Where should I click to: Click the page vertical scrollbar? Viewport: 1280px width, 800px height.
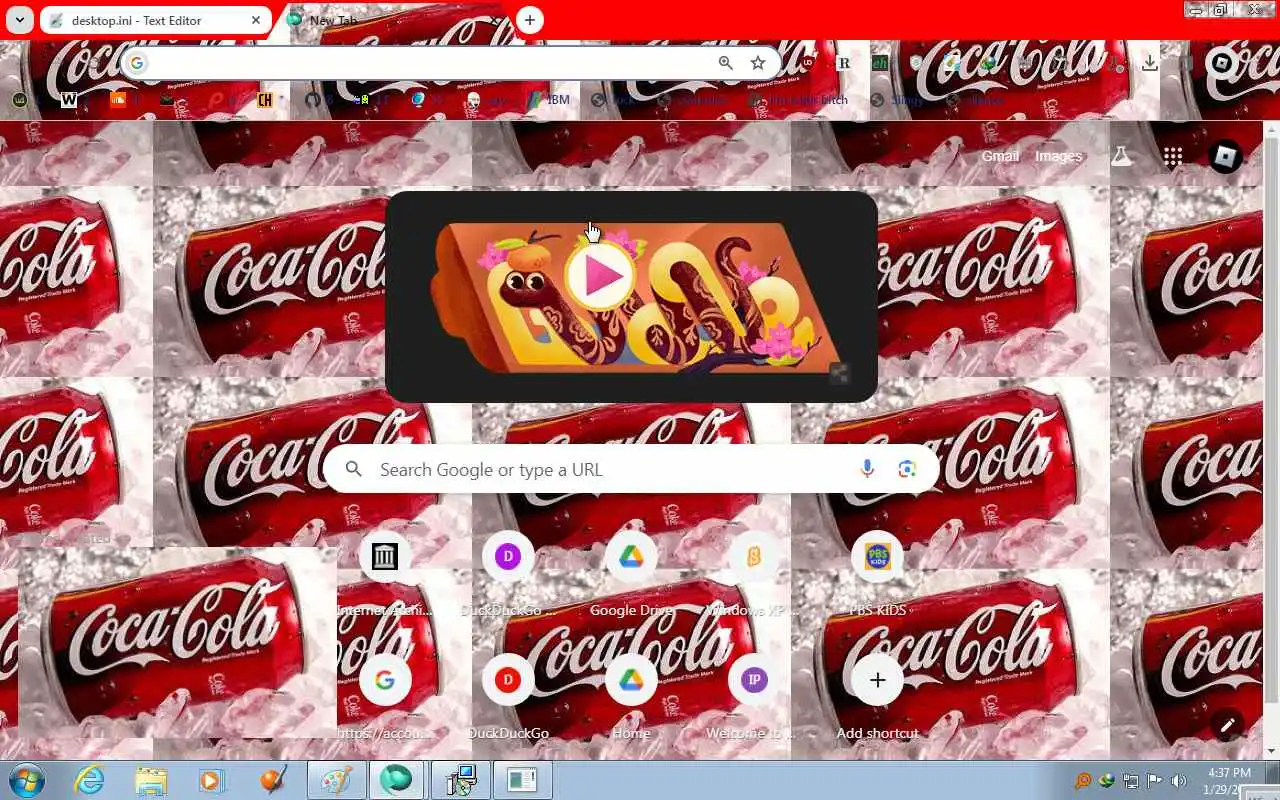1272,440
